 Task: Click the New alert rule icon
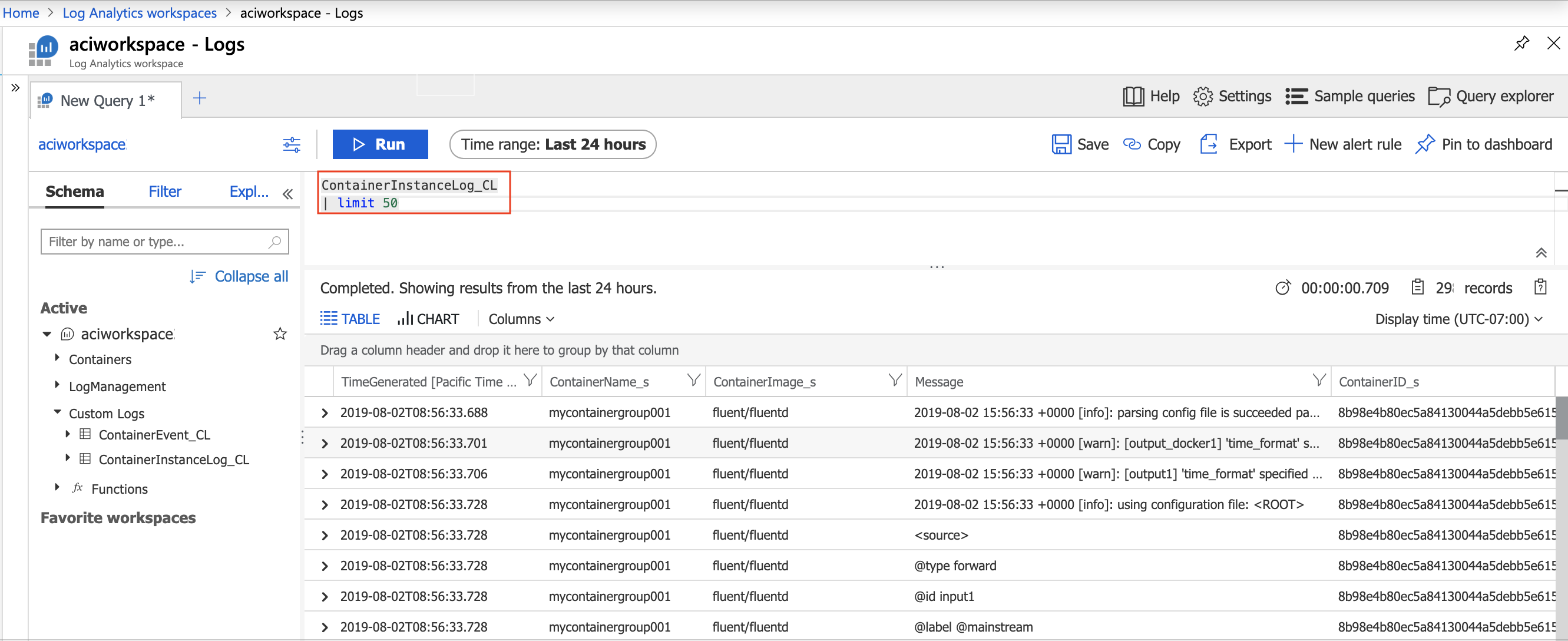(x=1294, y=143)
